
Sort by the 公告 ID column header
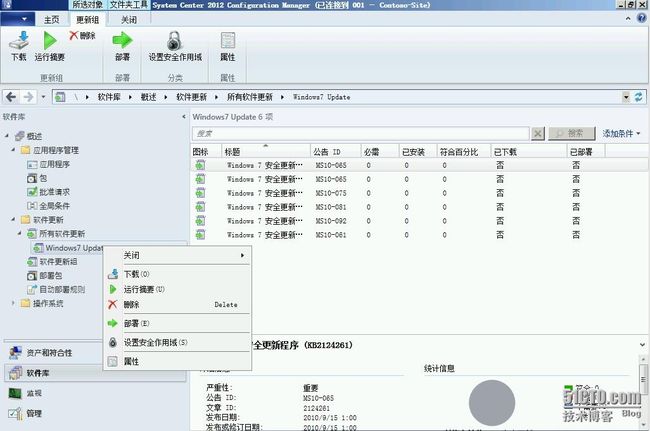335,152
